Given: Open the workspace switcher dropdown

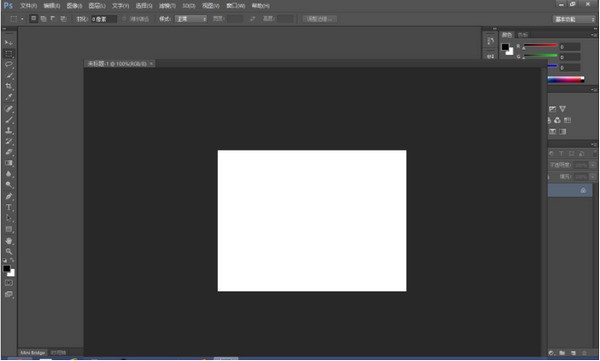Looking at the screenshot, I should click(574, 19).
